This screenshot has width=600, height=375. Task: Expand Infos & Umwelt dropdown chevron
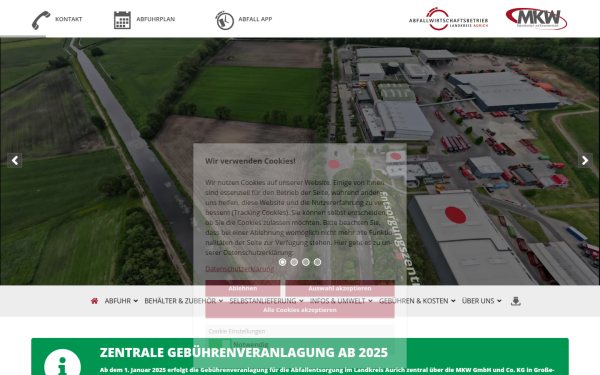(x=370, y=301)
